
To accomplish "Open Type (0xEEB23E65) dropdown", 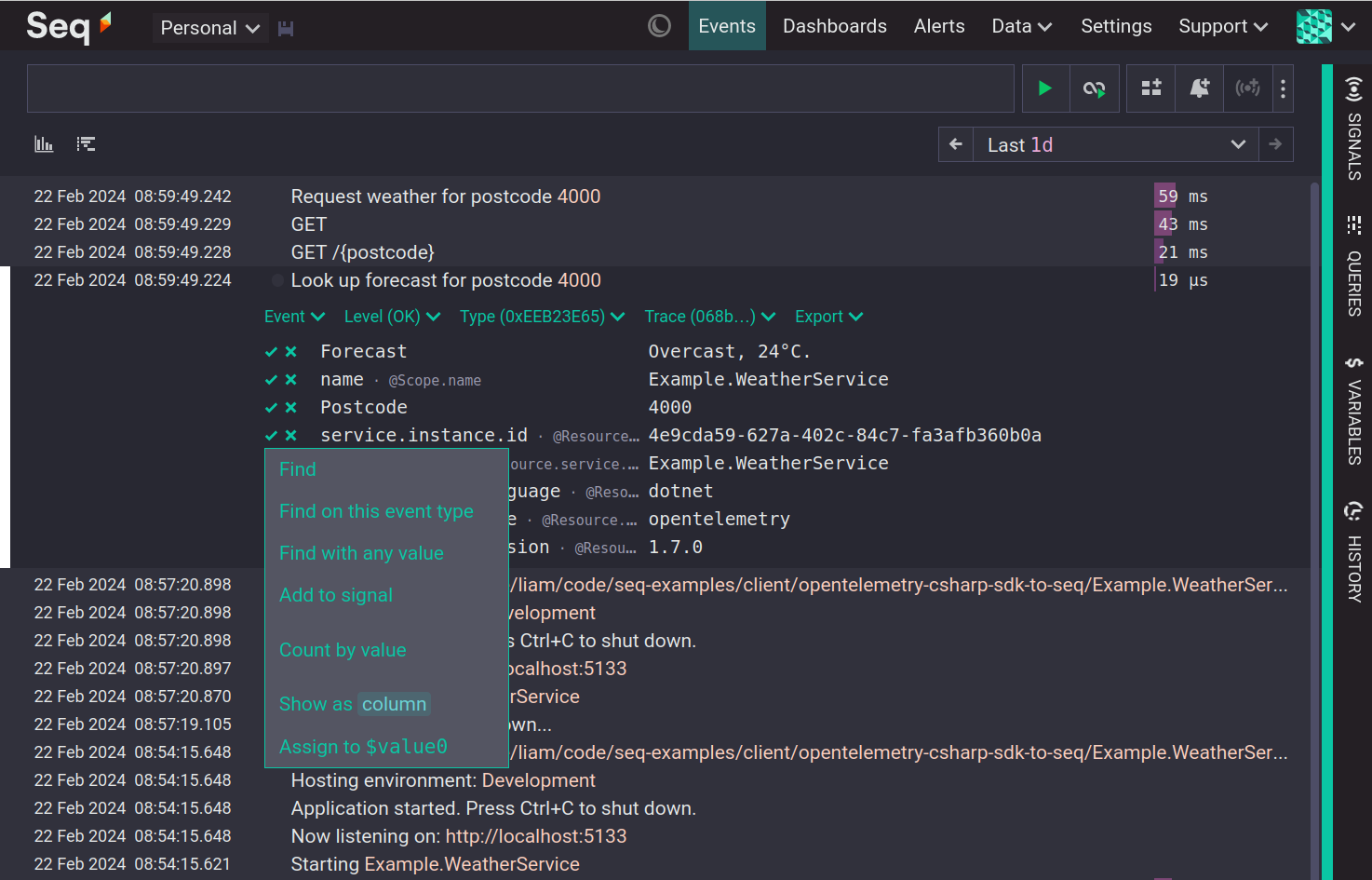I will click(542, 317).
